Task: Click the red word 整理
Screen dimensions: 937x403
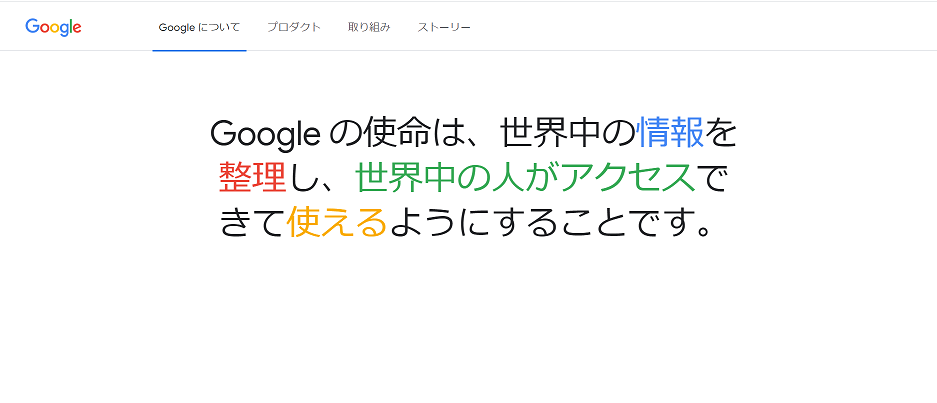Action: 252,179
